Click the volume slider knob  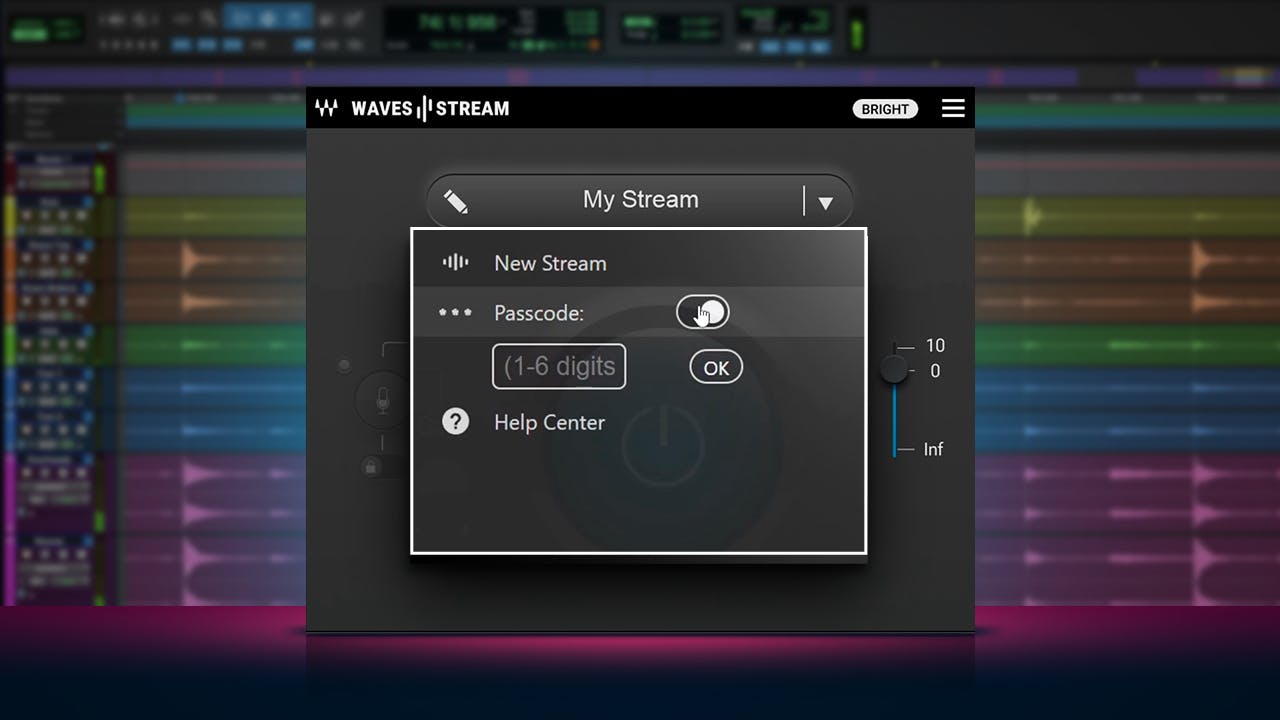[894, 369]
